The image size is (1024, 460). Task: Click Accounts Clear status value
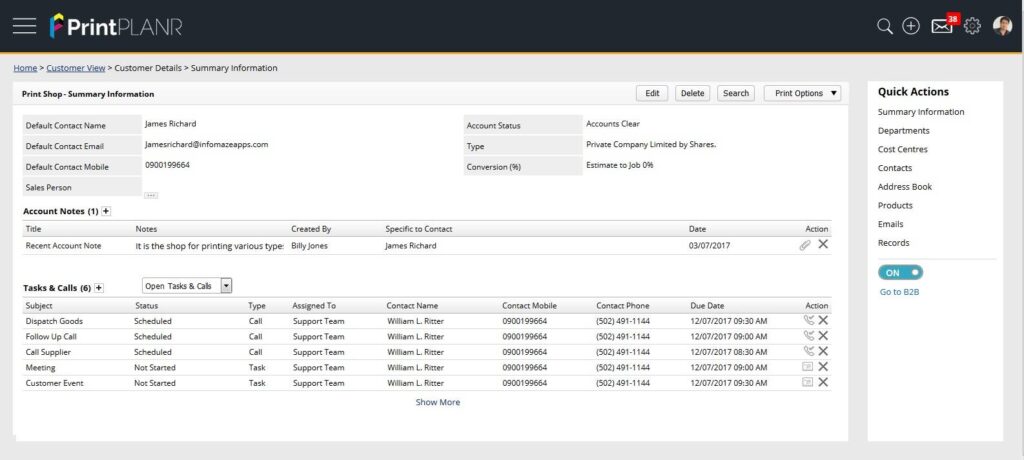(x=613, y=123)
